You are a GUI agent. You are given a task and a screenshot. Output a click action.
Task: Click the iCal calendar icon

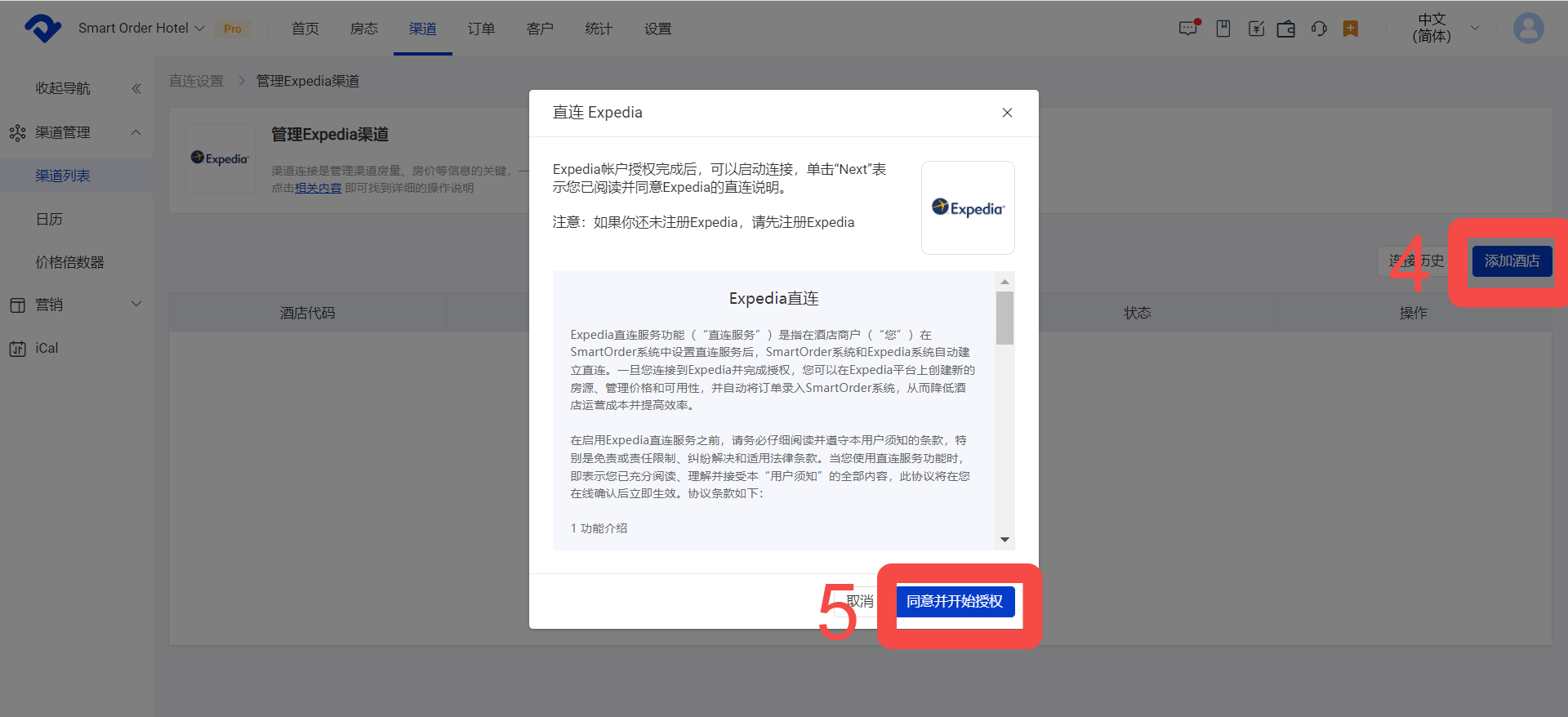[17, 349]
